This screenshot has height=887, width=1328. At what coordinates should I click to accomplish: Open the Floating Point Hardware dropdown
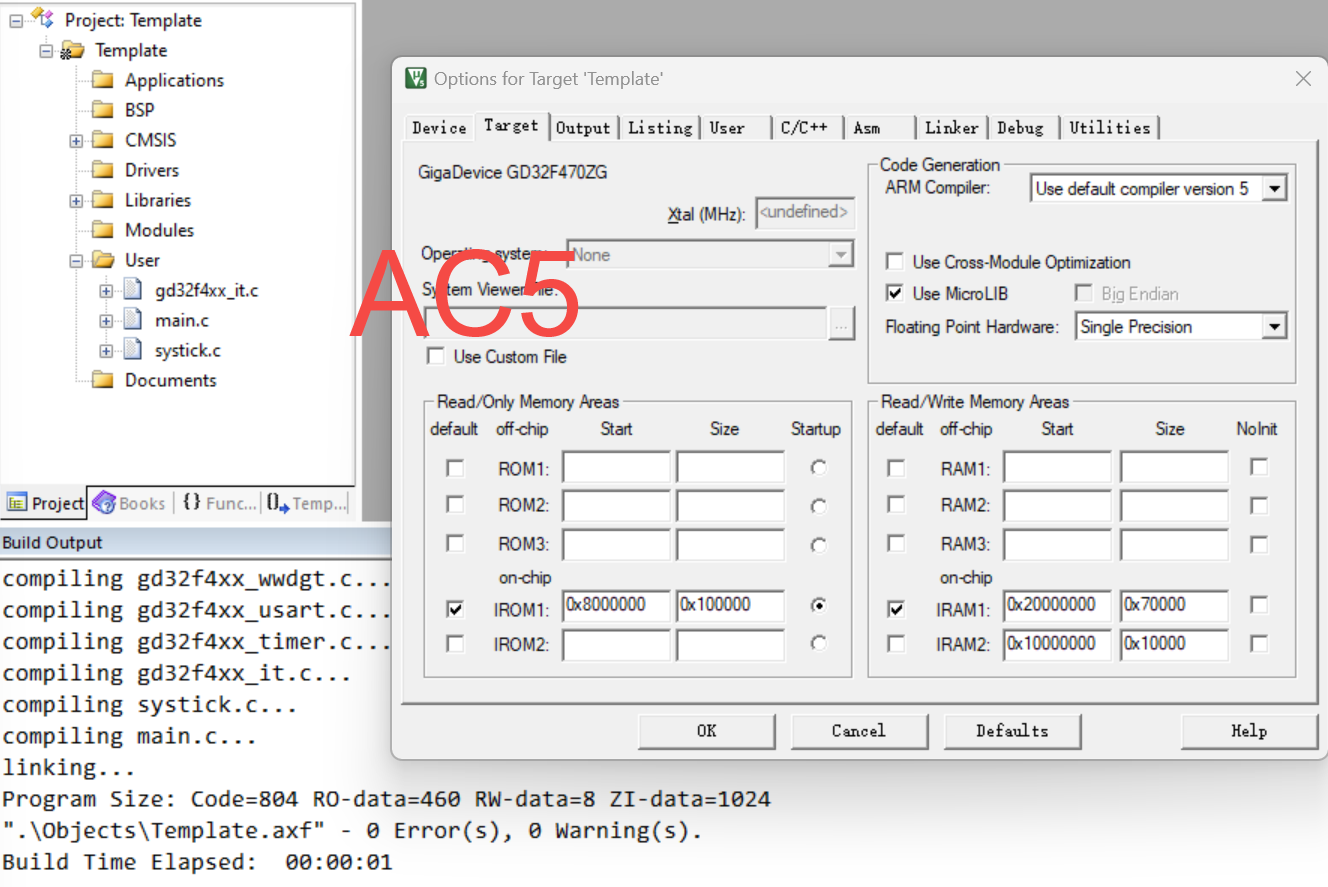pos(1273,326)
